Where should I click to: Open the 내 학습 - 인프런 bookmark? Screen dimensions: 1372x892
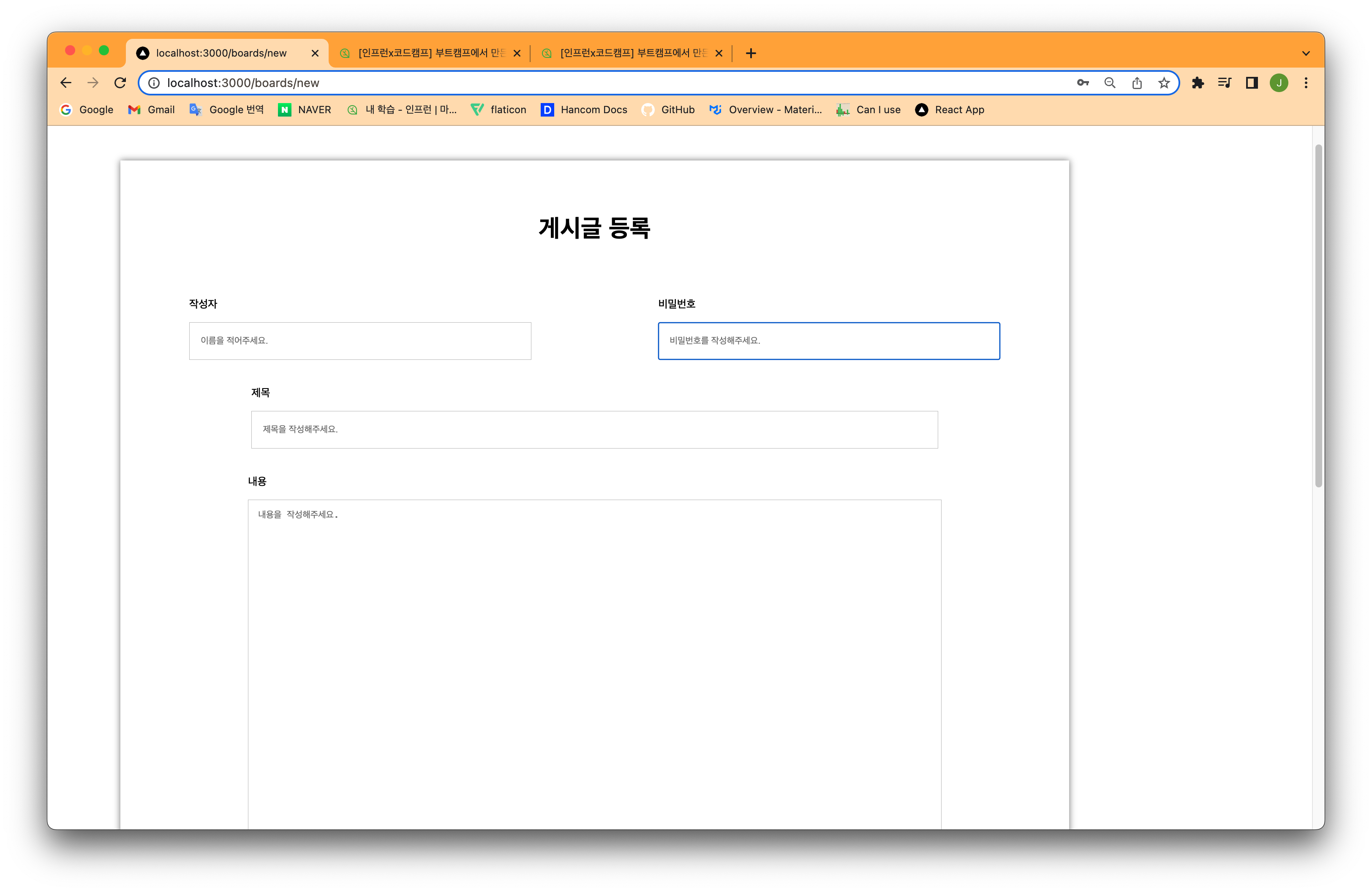401,109
